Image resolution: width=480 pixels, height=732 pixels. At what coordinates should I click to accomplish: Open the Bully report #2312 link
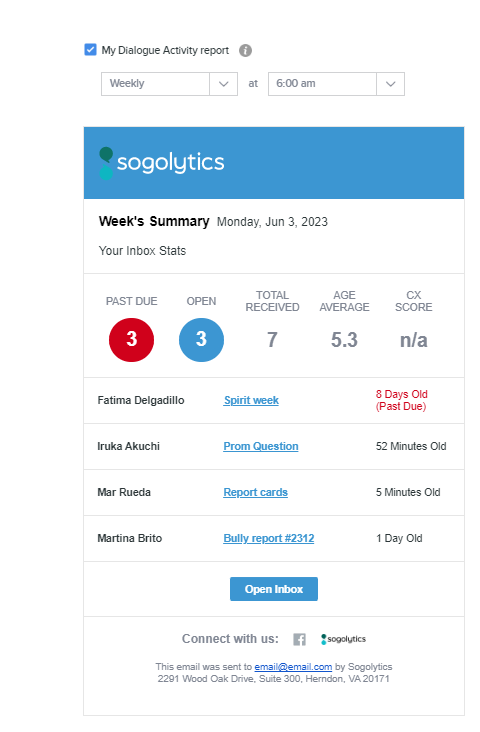(268, 538)
